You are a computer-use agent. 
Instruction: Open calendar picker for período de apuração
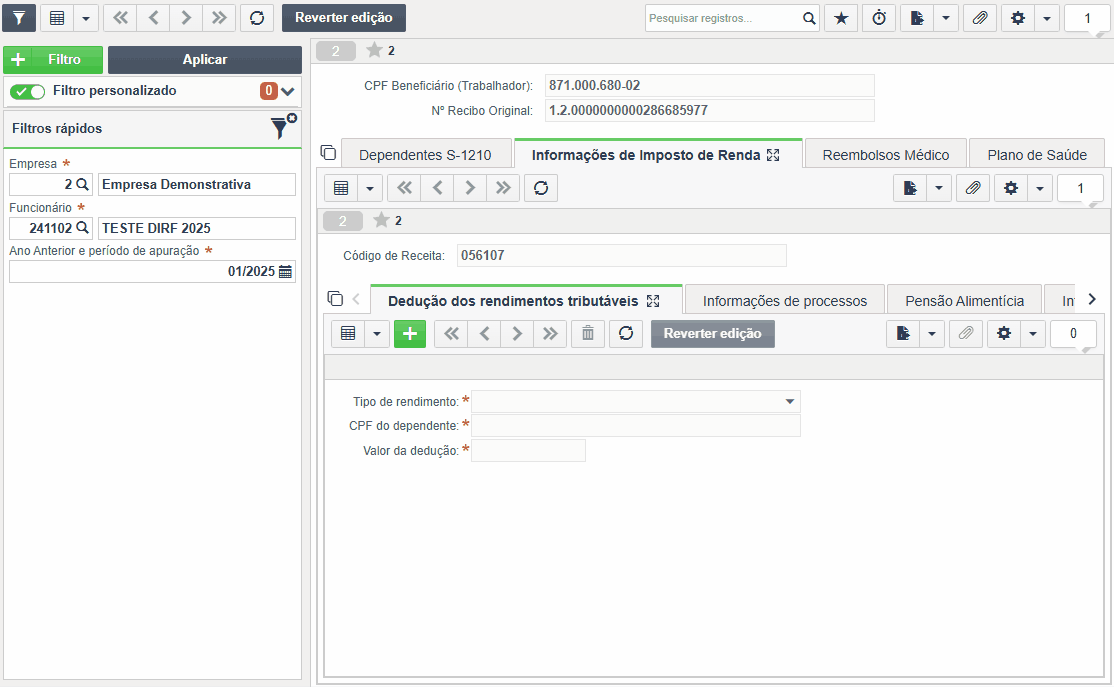tap(286, 271)
